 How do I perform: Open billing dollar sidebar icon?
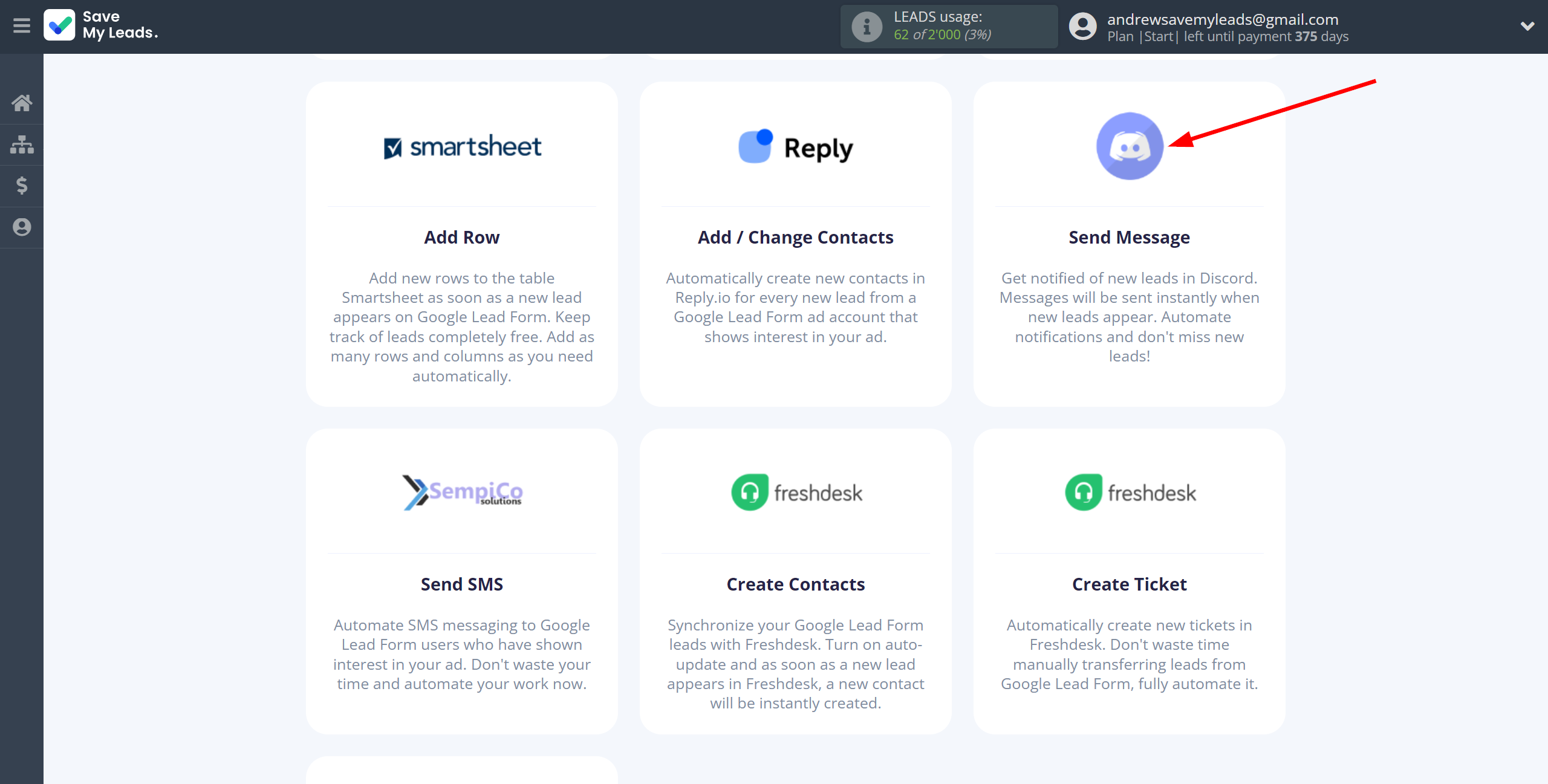(x=22, y=186)
